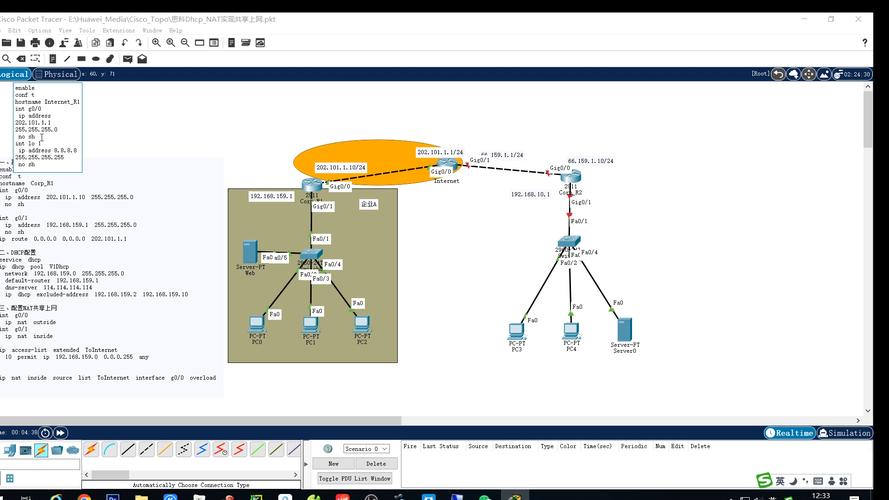
Task: Choose the Copper Cross-Over dashed cable
Action: pos(146,450)
